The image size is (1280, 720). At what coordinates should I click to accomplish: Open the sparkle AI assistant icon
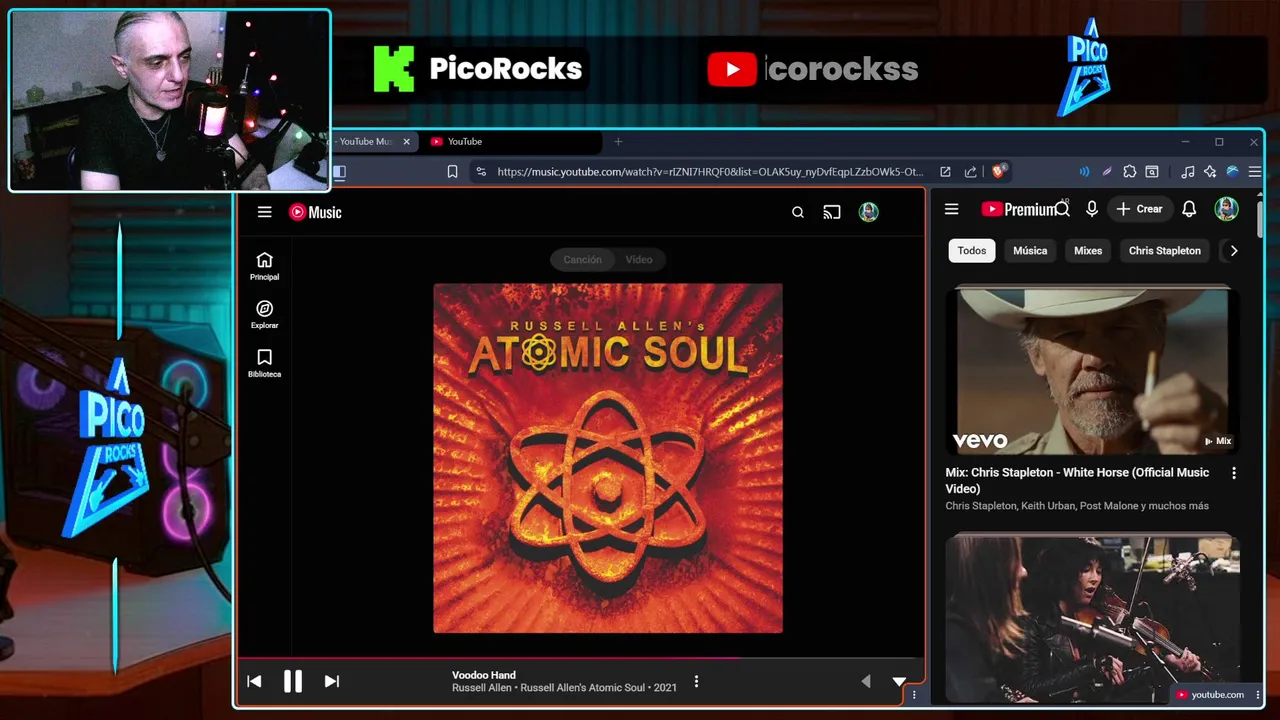click(x=1210, y=172)
